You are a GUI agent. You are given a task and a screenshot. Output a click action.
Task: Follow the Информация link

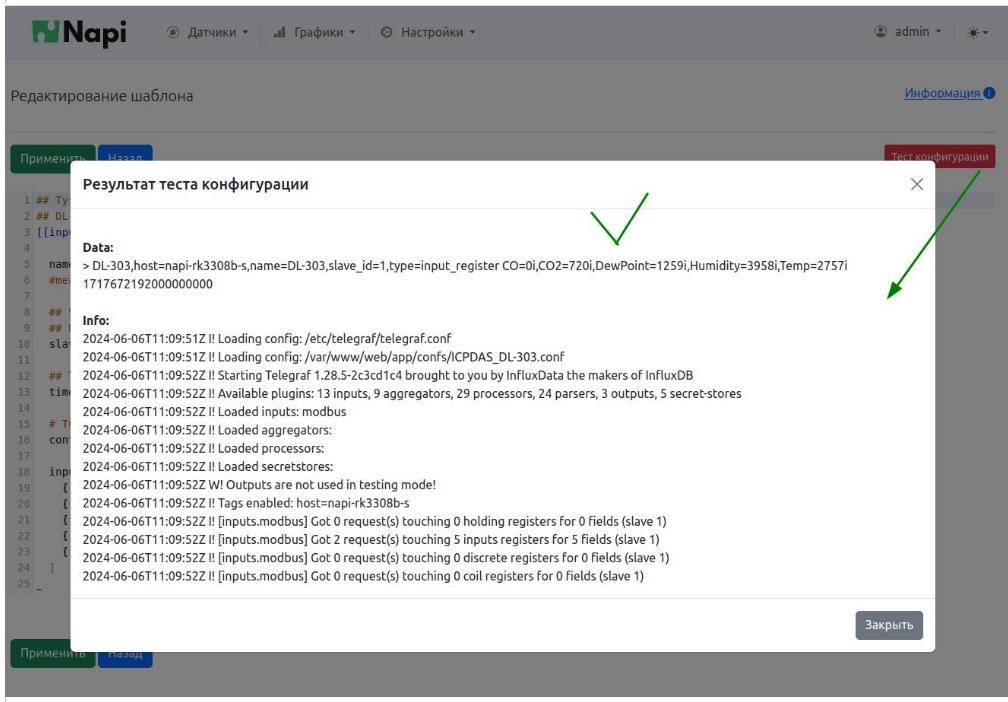(x=941, y=94)
